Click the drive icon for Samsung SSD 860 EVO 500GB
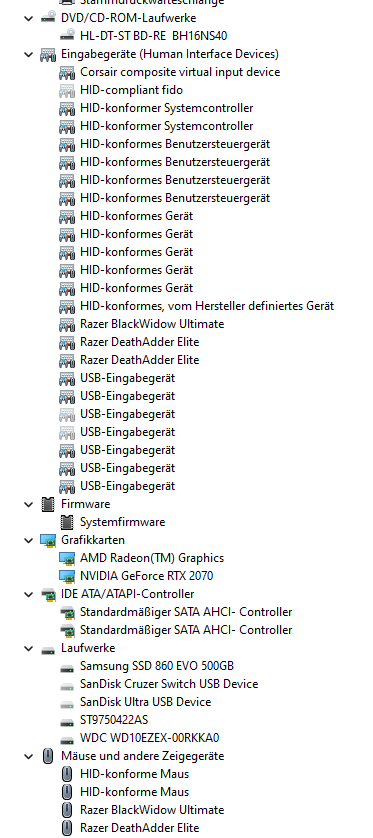373x838 pixels. [x=67, y=668]
